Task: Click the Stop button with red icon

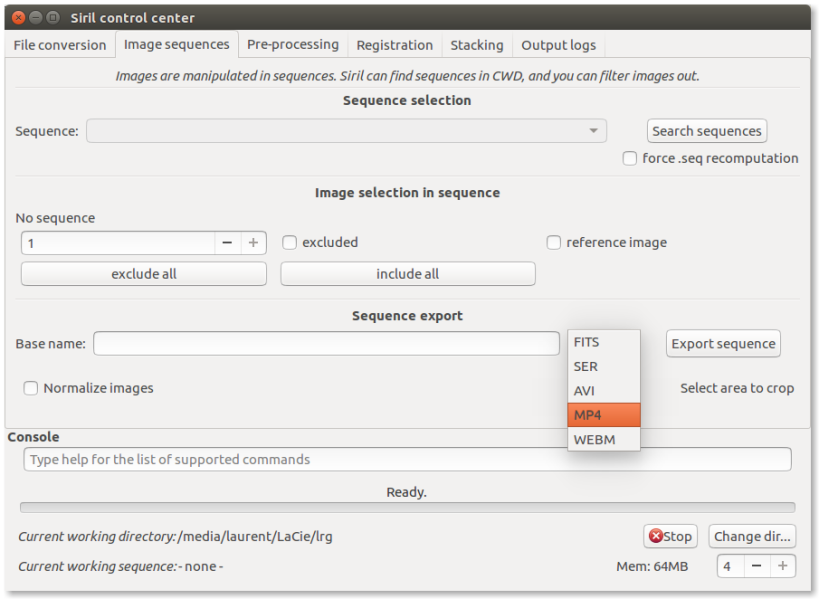Action: [x=670, y=536]
